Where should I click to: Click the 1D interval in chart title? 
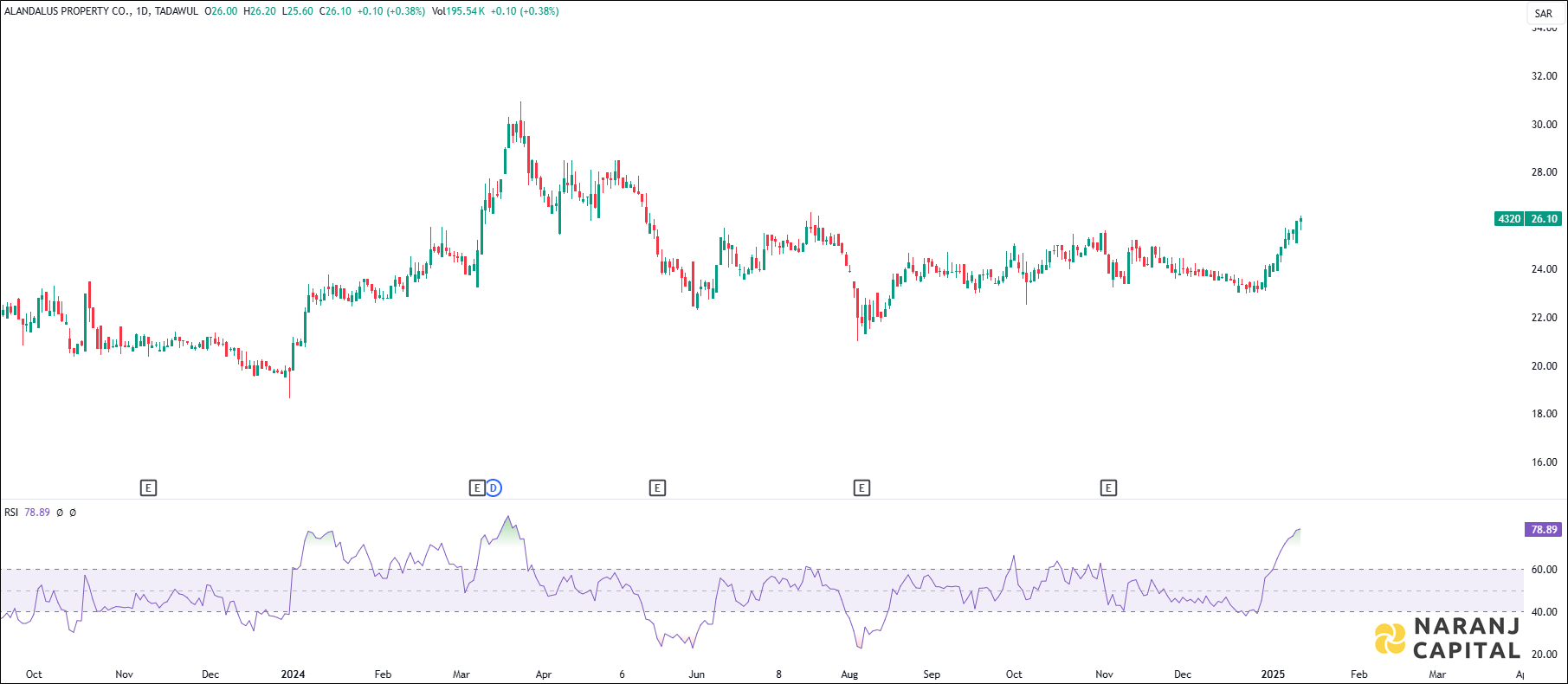(142, 11)
